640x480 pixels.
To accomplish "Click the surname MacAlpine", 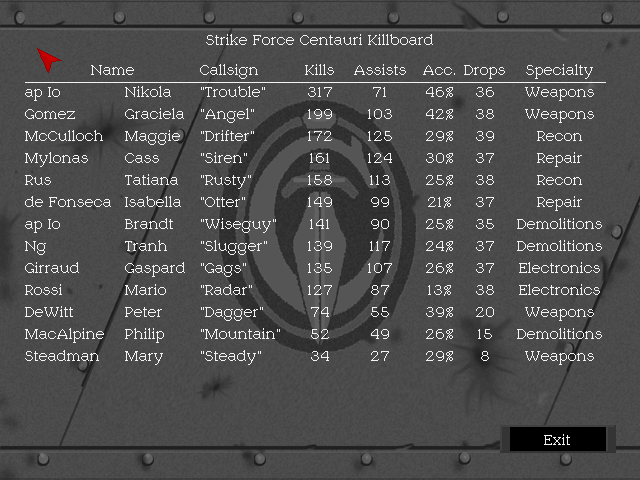I will [64, 335].
